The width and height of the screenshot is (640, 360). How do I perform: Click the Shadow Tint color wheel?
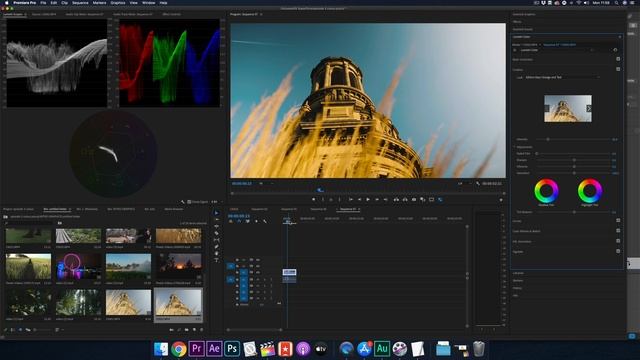[x=546, y=191]
